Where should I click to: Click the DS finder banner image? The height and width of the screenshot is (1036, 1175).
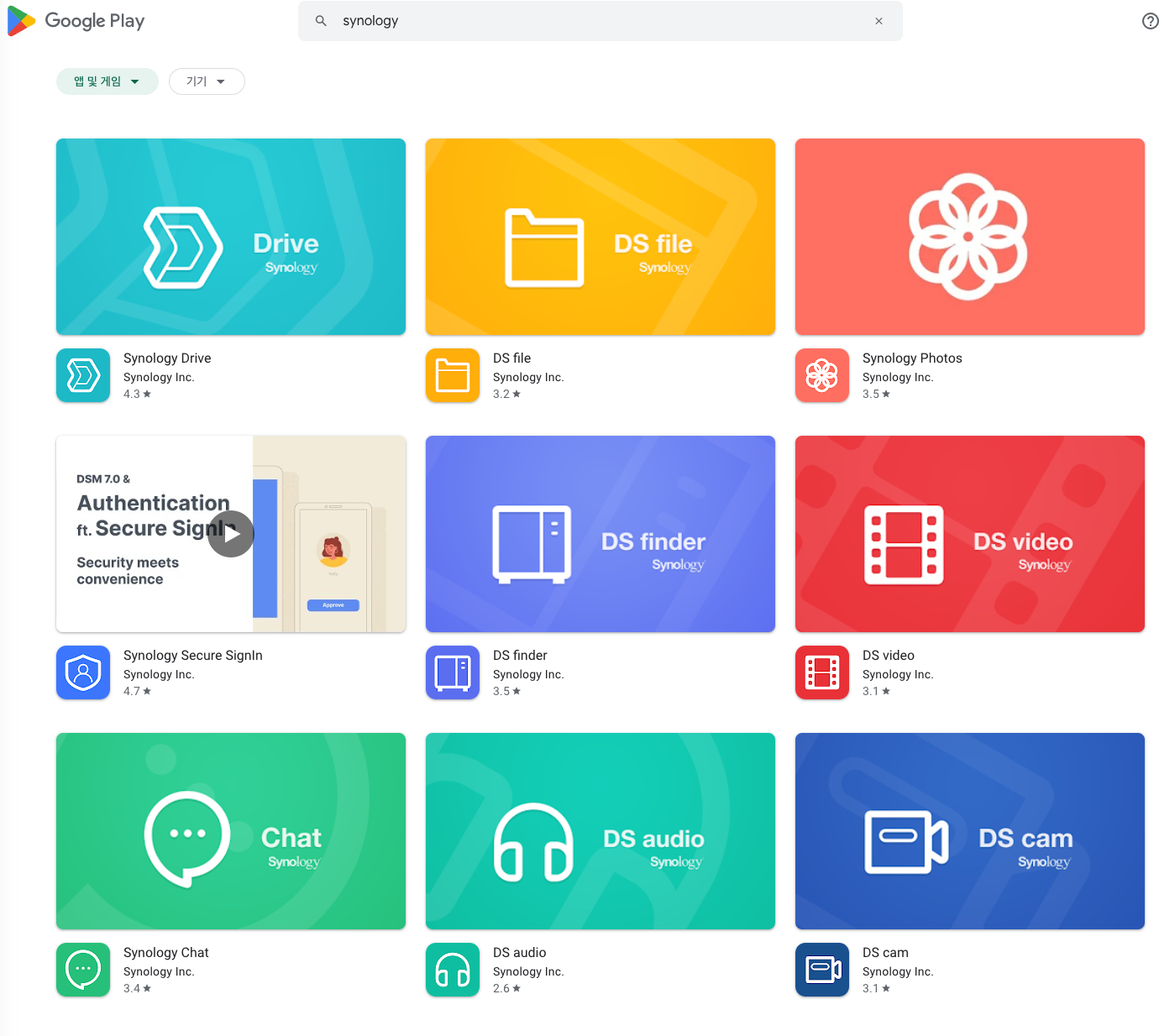pyautogui.click(x=601, y=534)
